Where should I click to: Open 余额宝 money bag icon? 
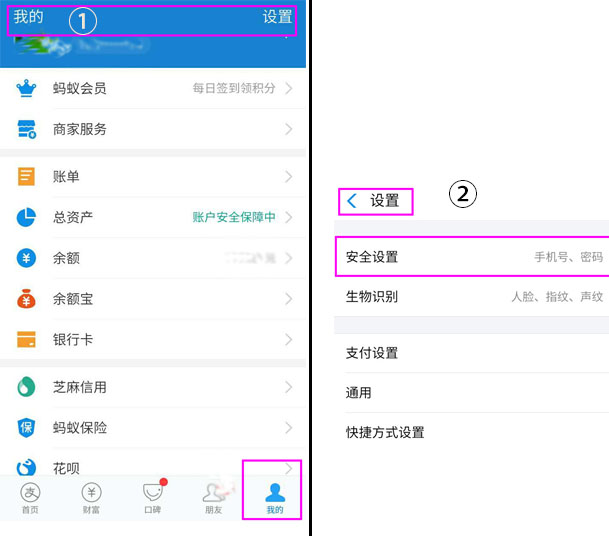(x=26, y=299)
